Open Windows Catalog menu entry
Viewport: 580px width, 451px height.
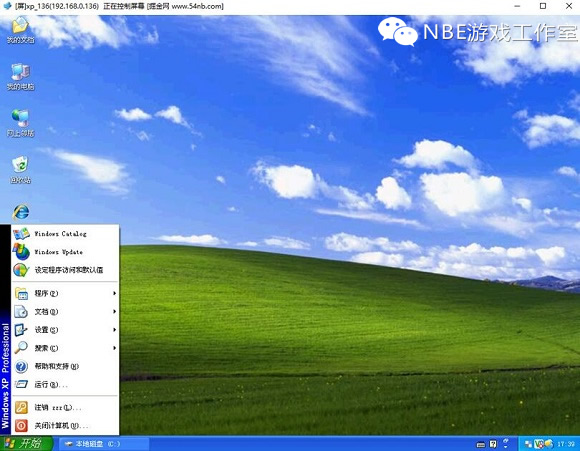tap(65, 234)
